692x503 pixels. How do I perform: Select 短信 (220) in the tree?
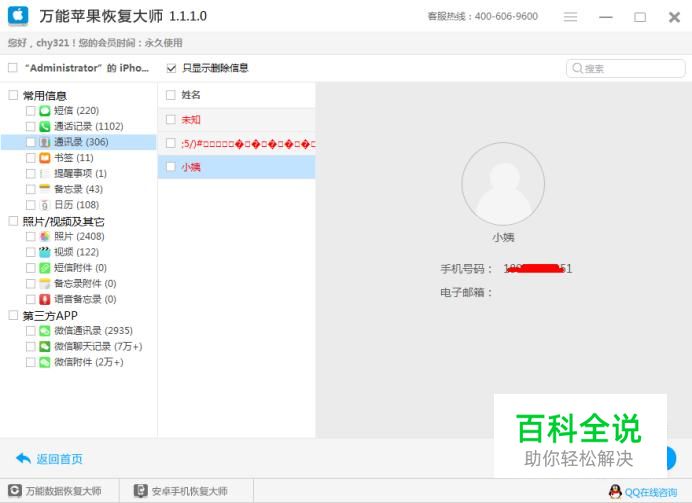[x=76, y=110]
